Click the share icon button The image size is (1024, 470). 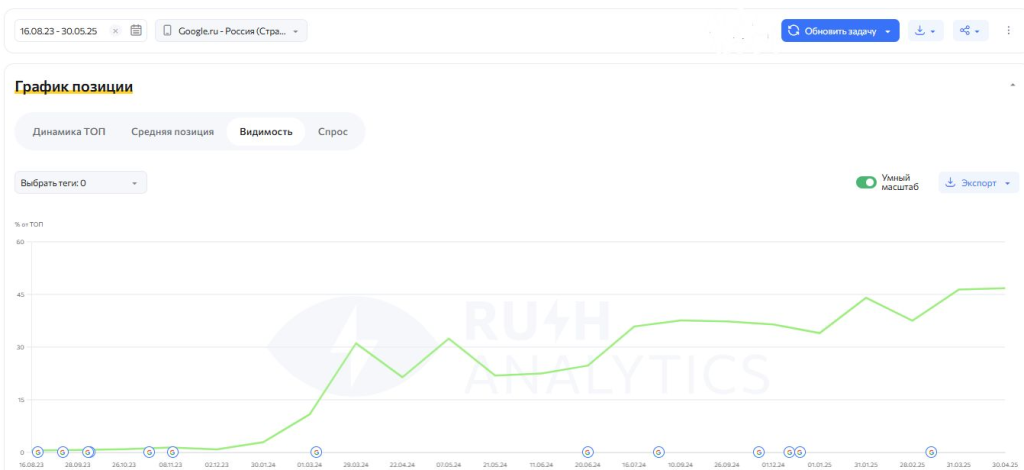click(x=969, y=31)
